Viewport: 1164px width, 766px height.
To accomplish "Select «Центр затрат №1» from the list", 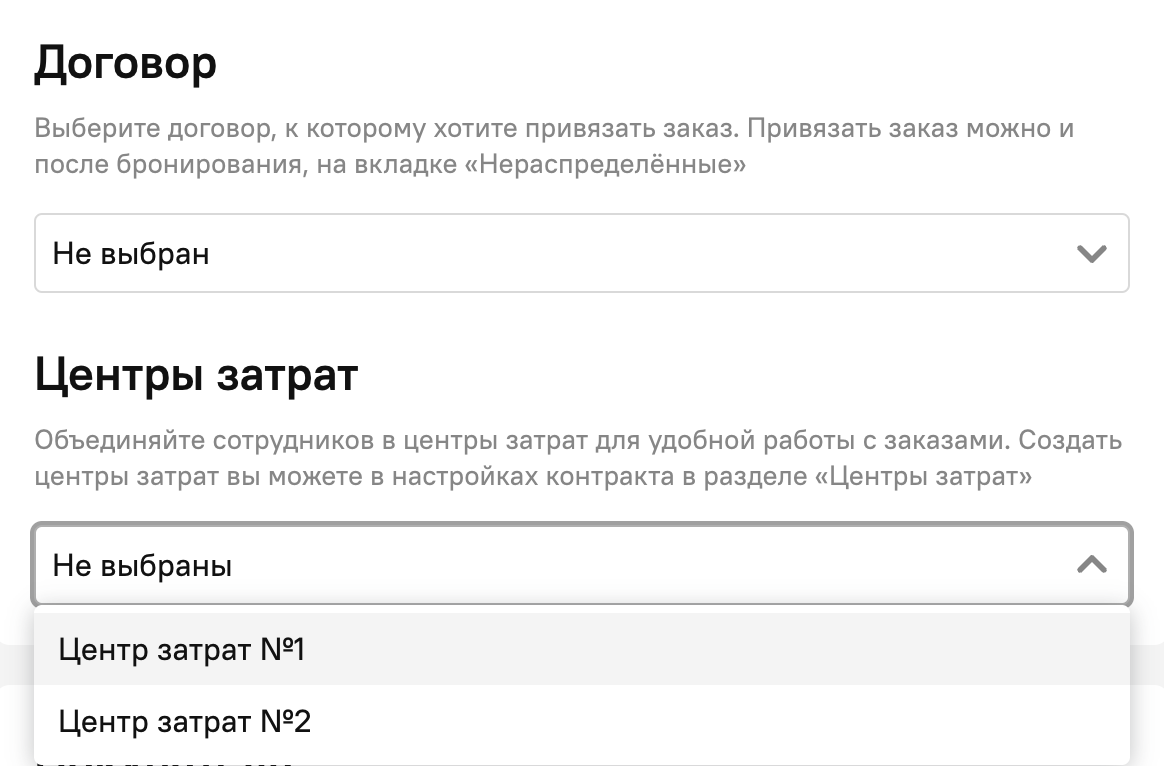I will pos(181,650).
